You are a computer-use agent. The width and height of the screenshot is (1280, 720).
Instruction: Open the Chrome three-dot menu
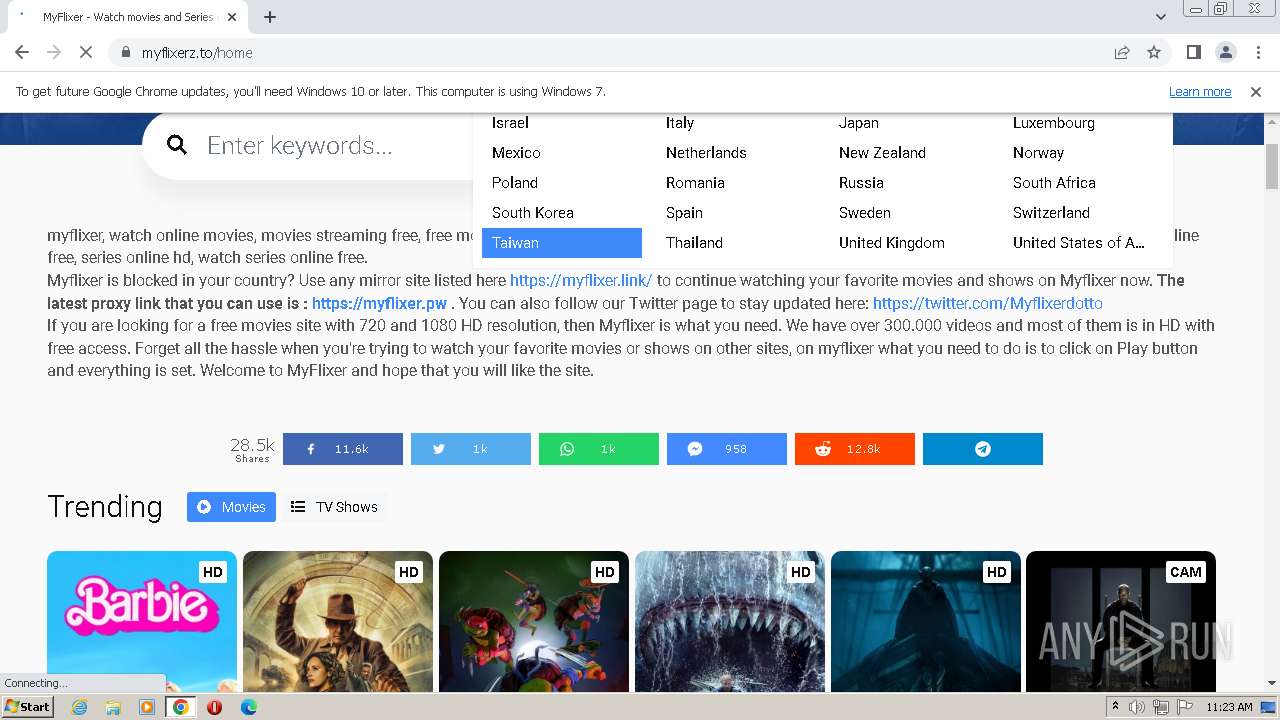(1257, 52)
